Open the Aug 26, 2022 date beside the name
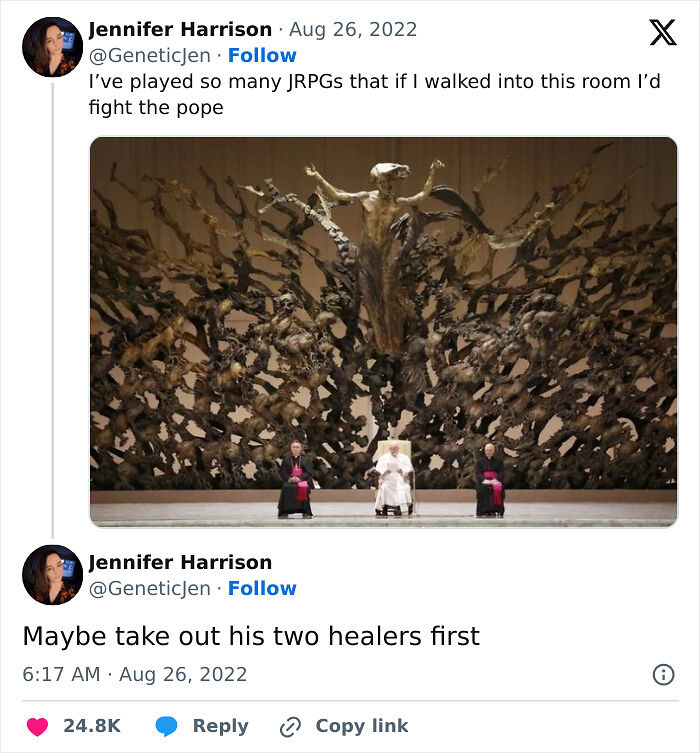Screen dimensions: 700x753 click(353, 30)
